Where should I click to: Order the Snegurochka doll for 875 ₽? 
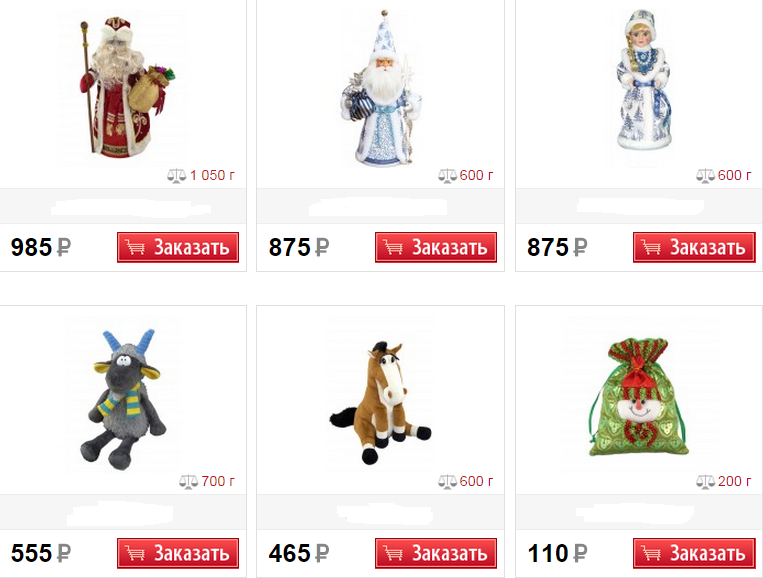pyautogui.click(x=694, y=247)
